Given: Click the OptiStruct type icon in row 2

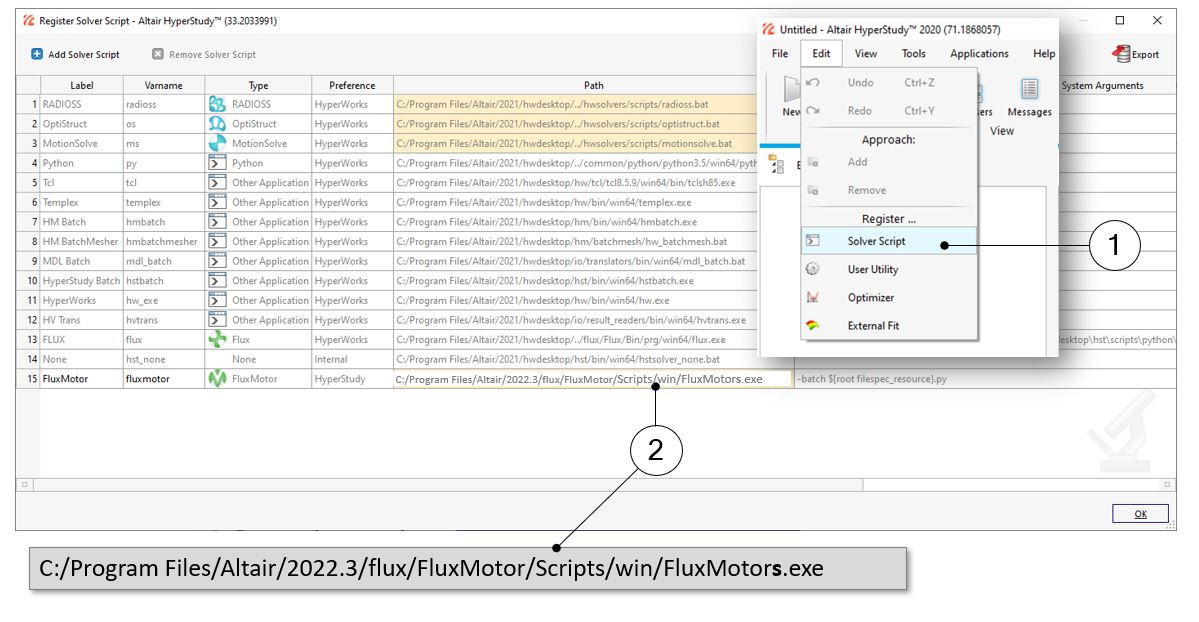Looking at the screenshot, I should point(217,124).
